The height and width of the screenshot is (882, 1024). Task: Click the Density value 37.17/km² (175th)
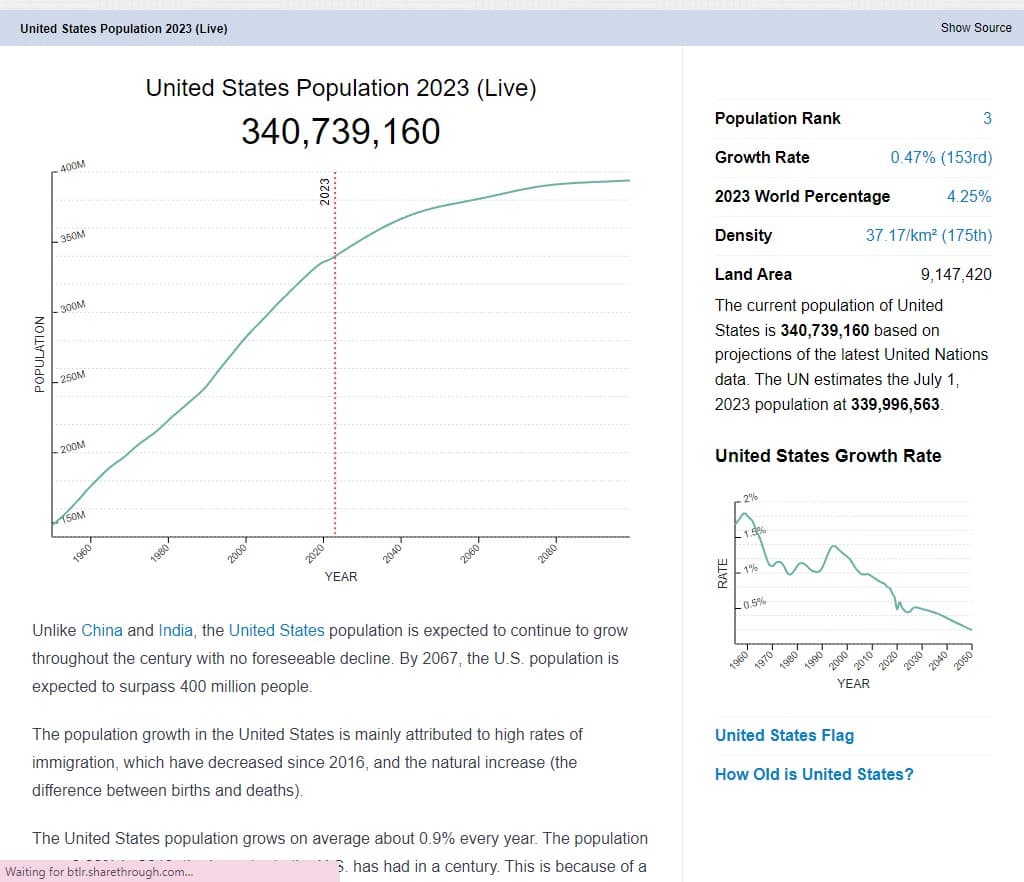click(928, 236)
